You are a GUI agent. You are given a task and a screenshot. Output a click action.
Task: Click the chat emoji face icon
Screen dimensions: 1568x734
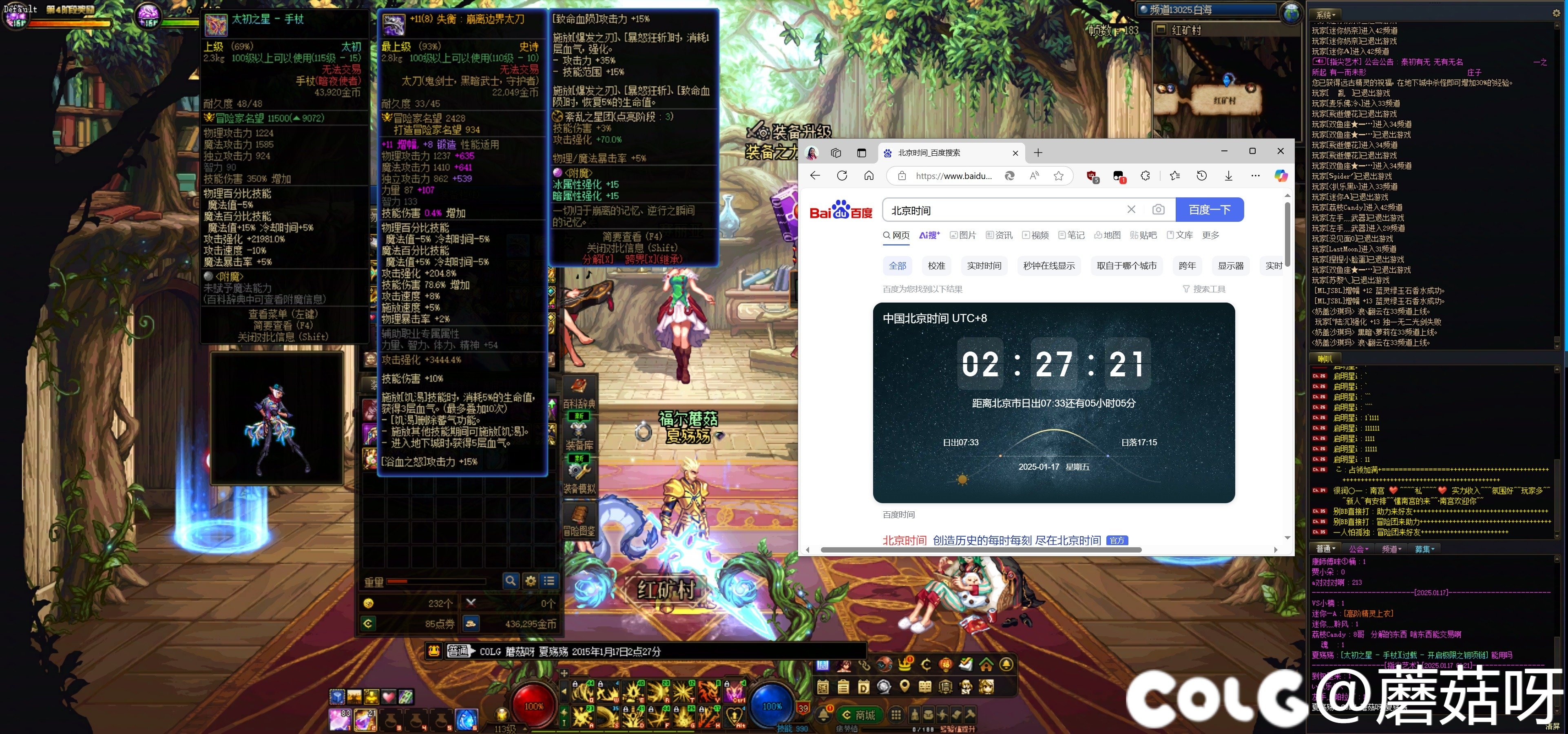click(x=434, y=651)
